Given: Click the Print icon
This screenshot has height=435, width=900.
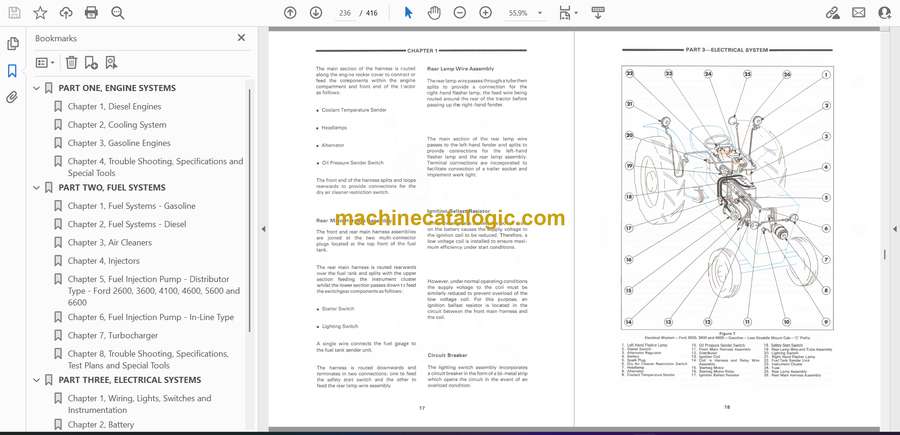Looking at the screenshot, I should (91, 13).
